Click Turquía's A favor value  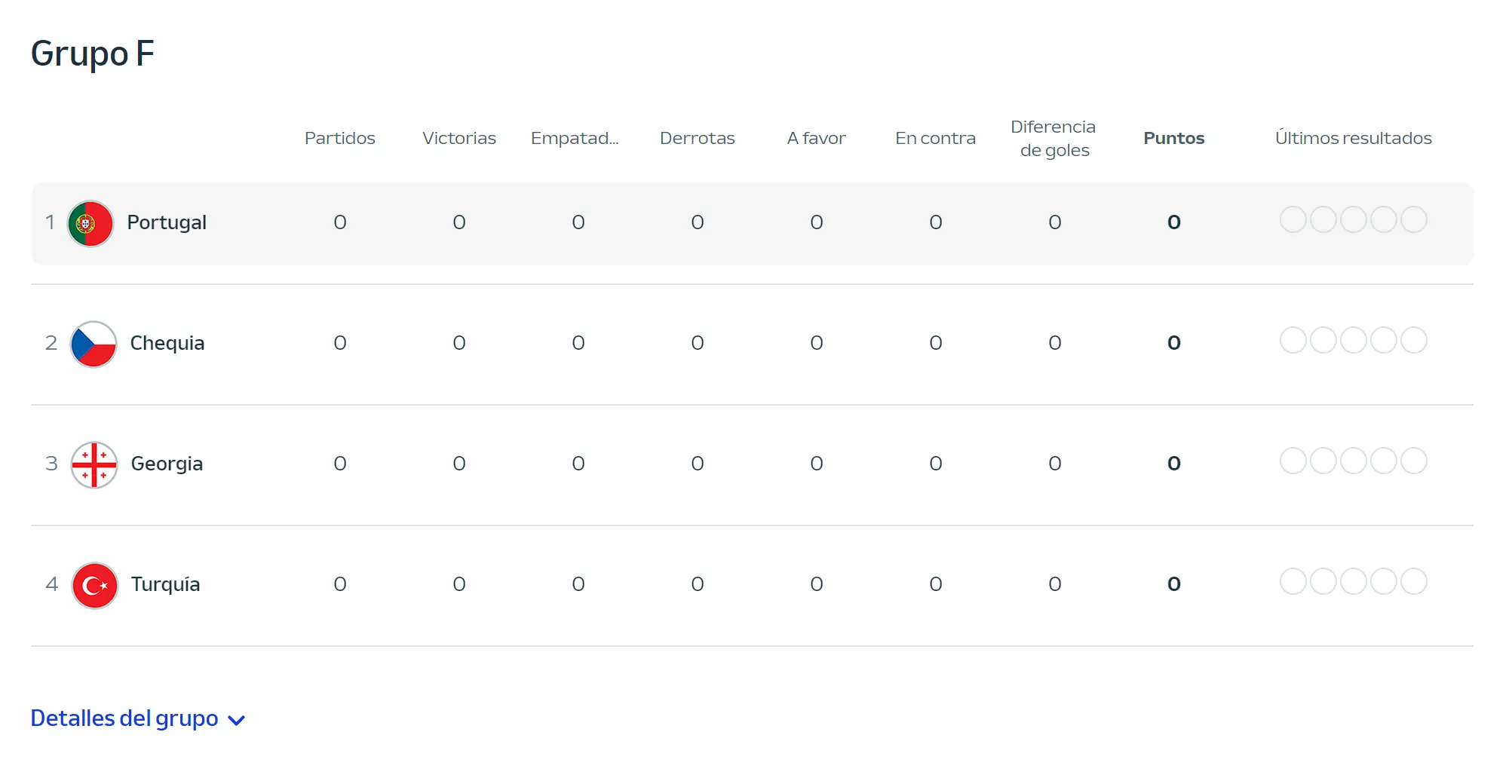click(817, 584)
